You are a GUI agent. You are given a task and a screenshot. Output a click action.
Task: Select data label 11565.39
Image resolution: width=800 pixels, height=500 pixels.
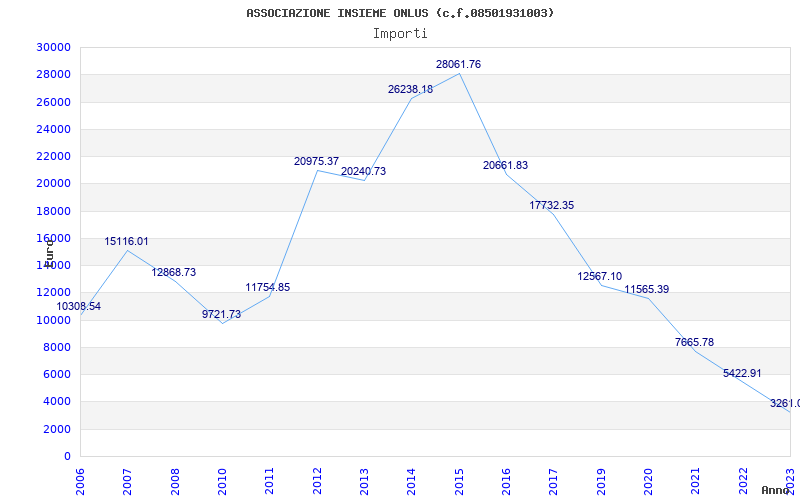point(647,289)
